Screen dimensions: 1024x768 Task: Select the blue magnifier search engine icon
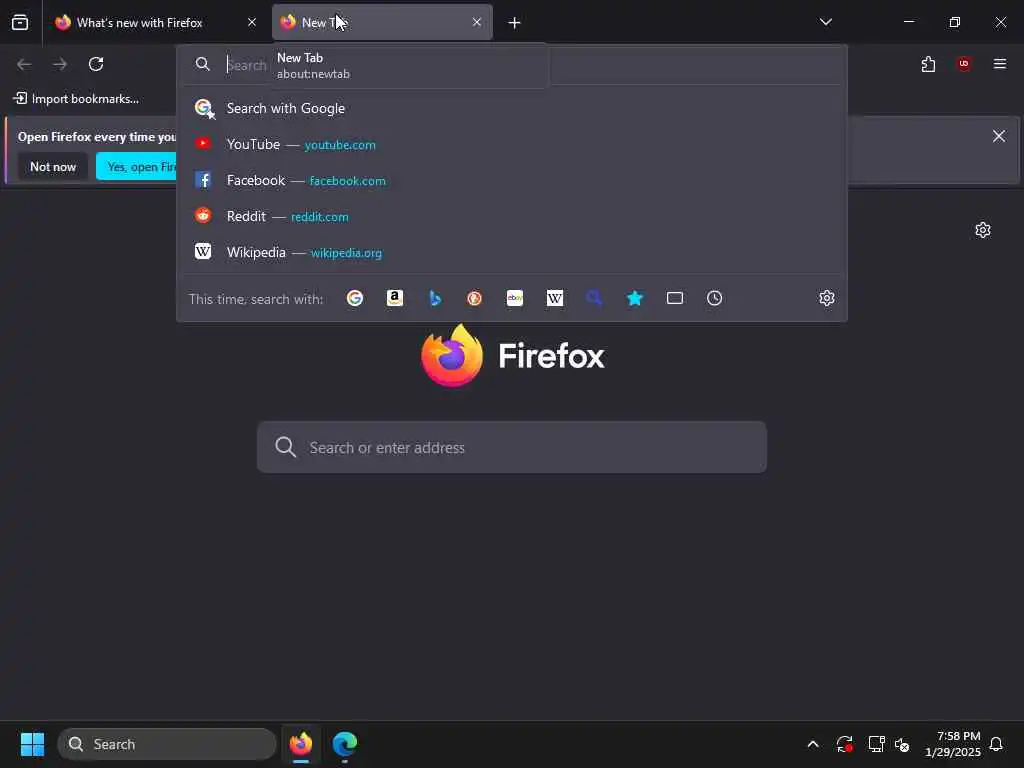tap(594, 298)
